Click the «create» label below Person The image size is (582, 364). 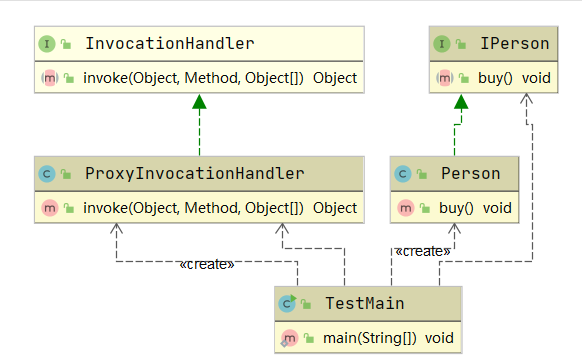(423, 251)
